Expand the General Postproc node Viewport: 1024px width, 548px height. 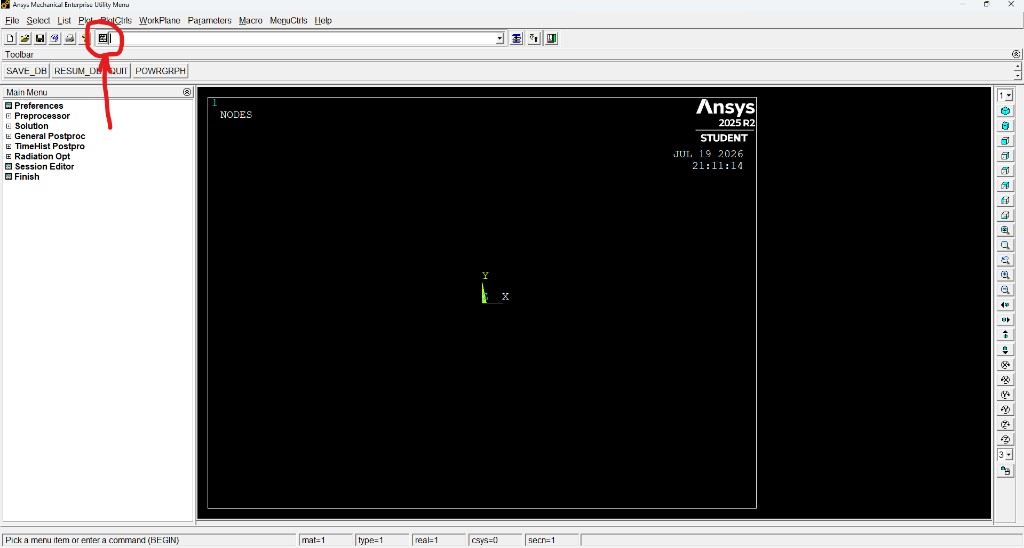[x=8, y=136]
